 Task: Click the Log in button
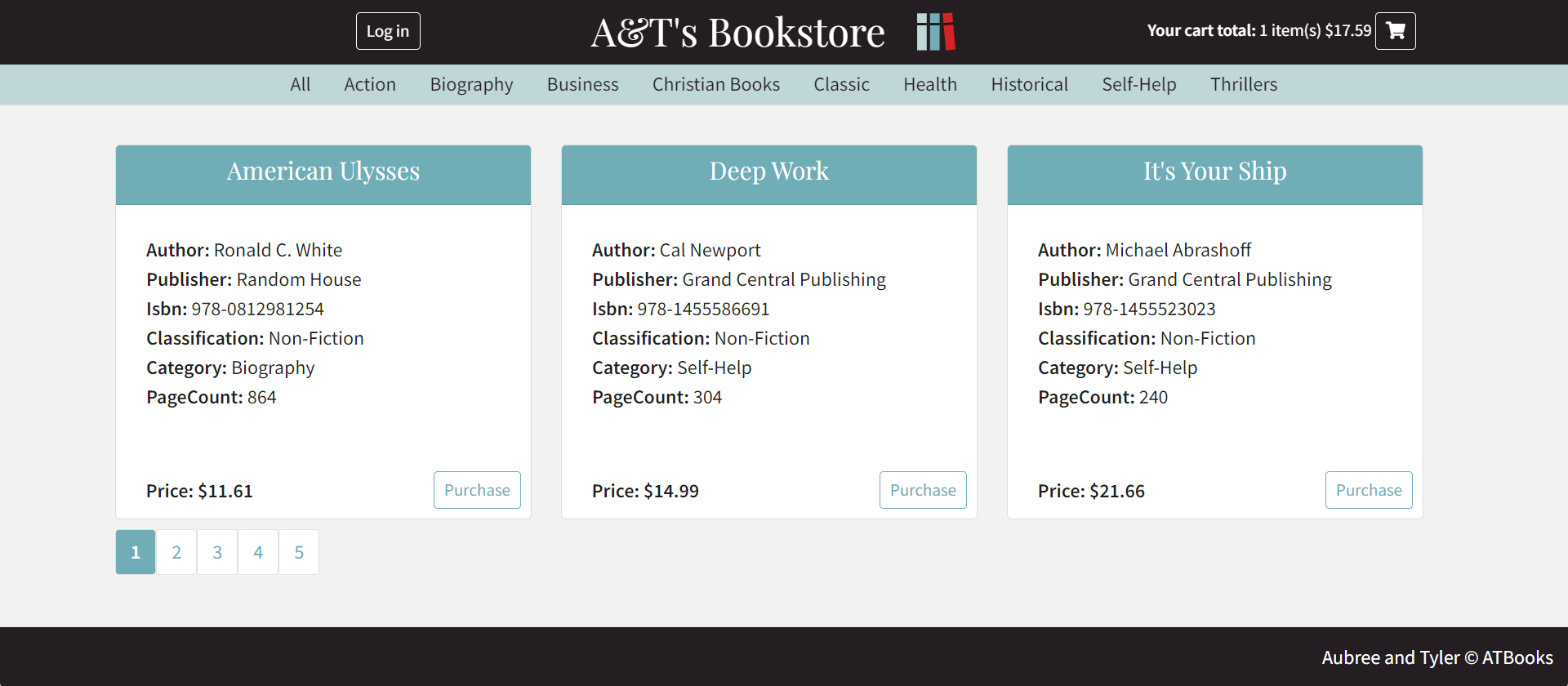point(388,31)
